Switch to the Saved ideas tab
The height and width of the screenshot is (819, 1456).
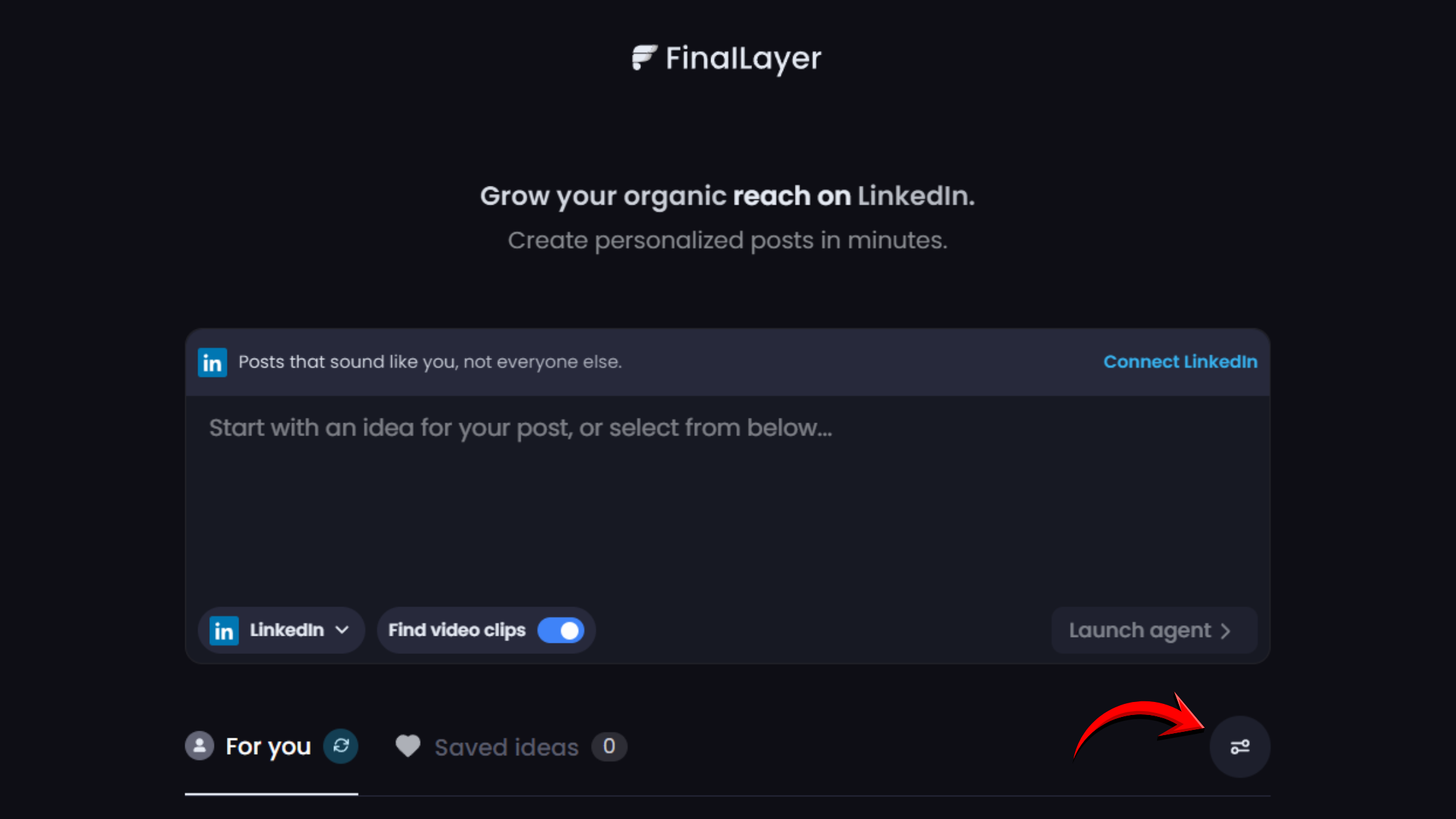(x=506, y=746)
